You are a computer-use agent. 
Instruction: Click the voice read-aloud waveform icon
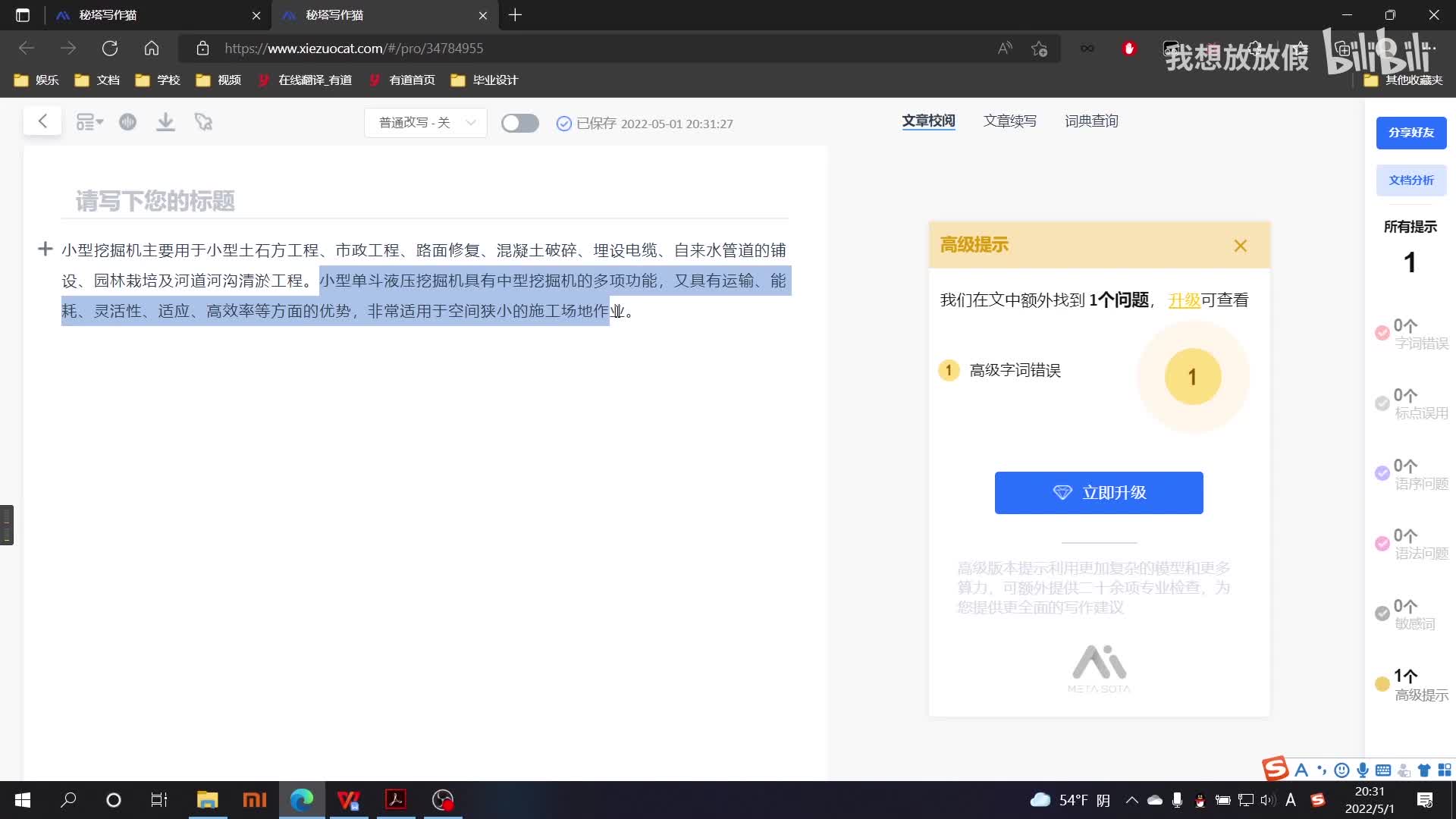pyautogui.click(x=127, y=122)
